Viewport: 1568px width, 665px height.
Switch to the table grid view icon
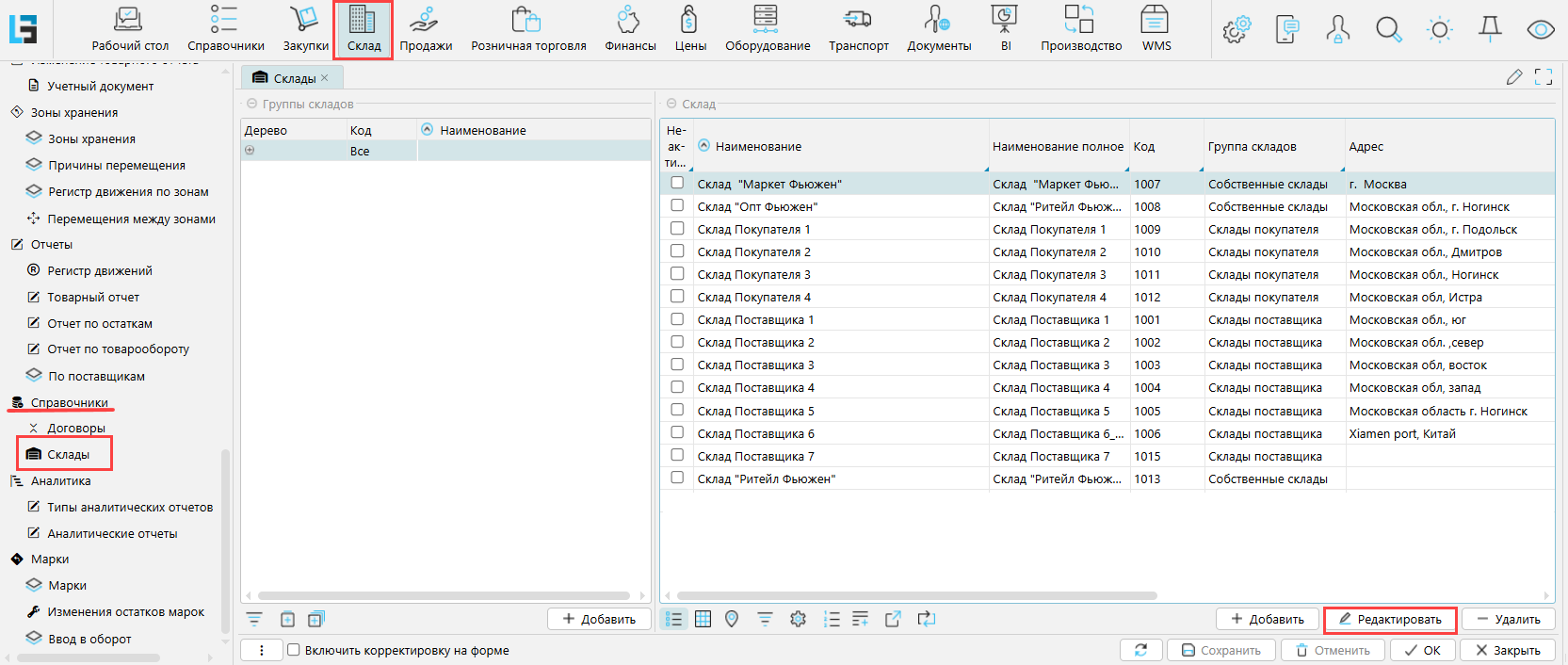coord(703,619)
